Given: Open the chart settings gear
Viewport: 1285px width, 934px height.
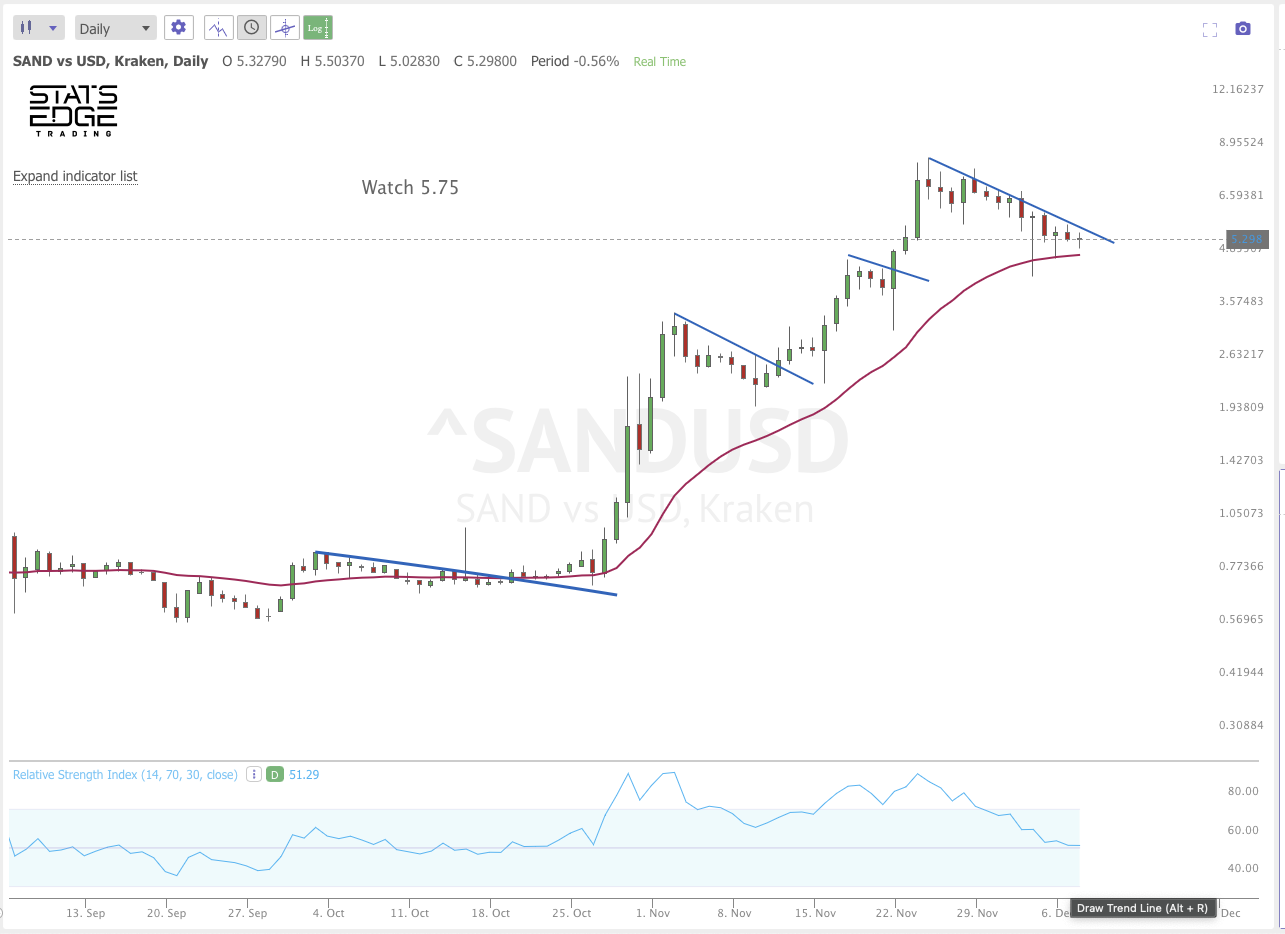Looking at the screenshot, I should pyautogui.click(x=178, y=27).
